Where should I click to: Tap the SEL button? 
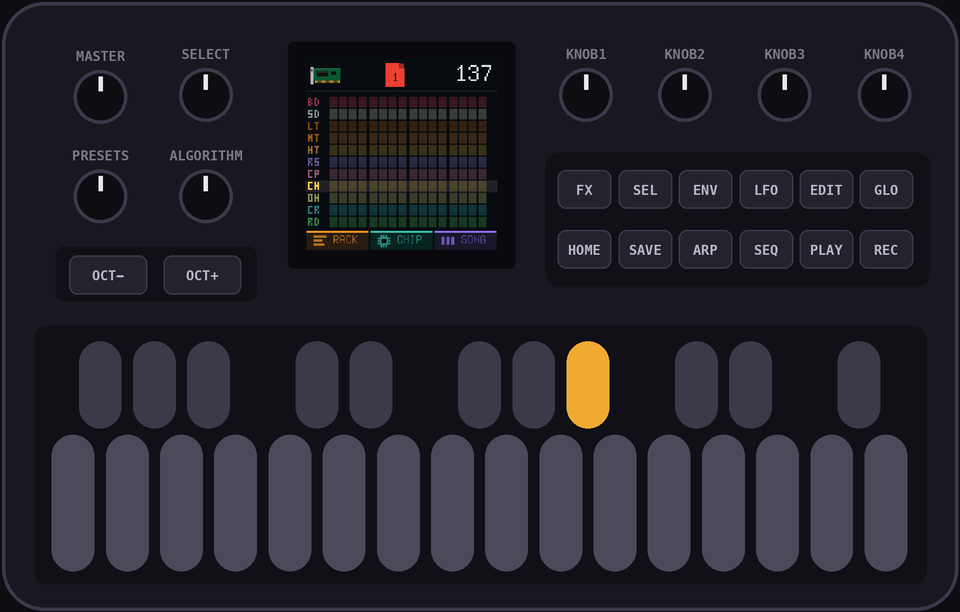click(645, 190)
